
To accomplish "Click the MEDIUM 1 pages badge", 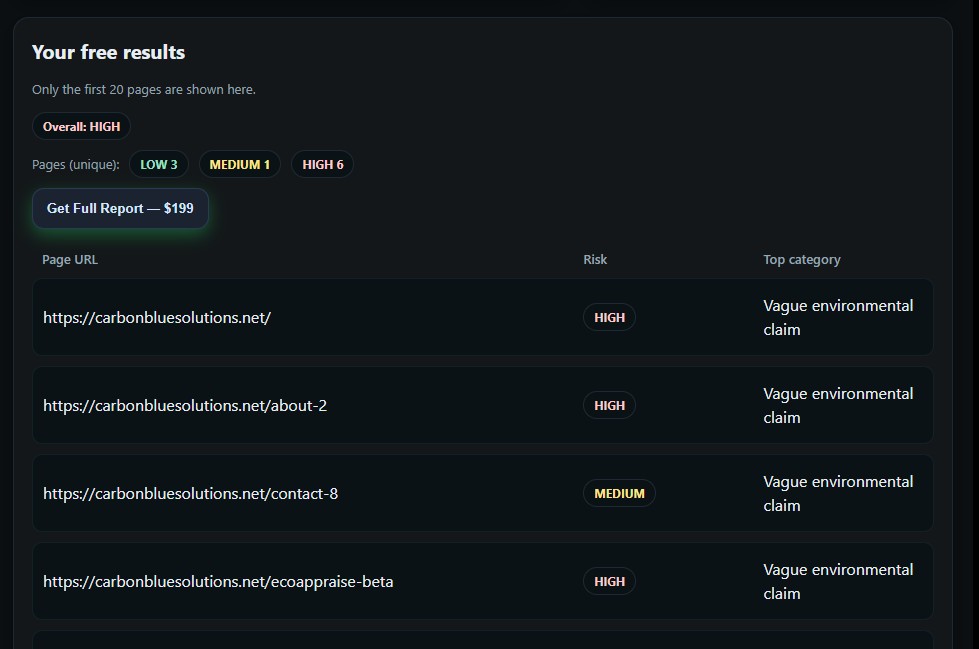I will coord(240,165).
